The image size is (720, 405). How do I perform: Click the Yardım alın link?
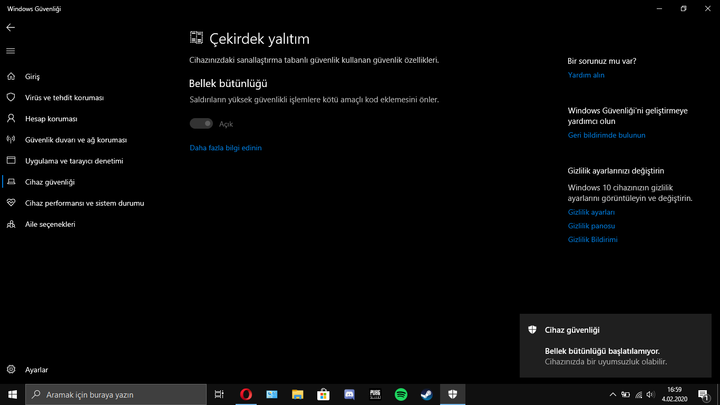(586, 75)
